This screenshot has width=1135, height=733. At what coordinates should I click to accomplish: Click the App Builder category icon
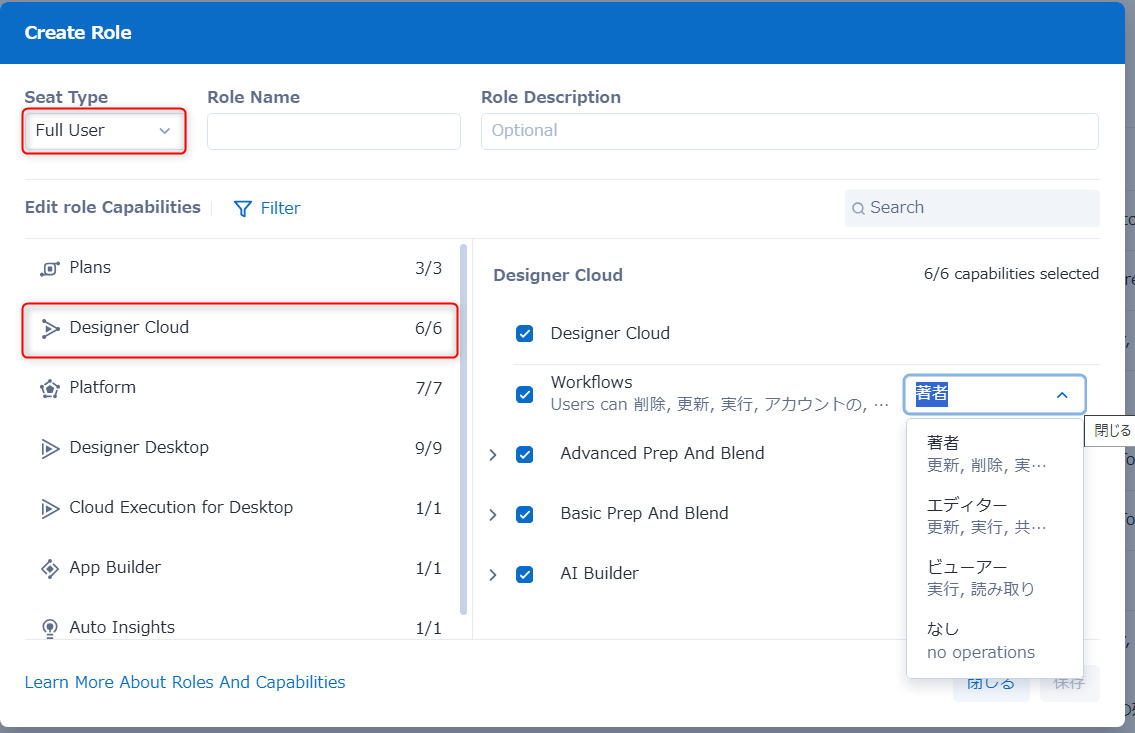(x=49, y=569)
